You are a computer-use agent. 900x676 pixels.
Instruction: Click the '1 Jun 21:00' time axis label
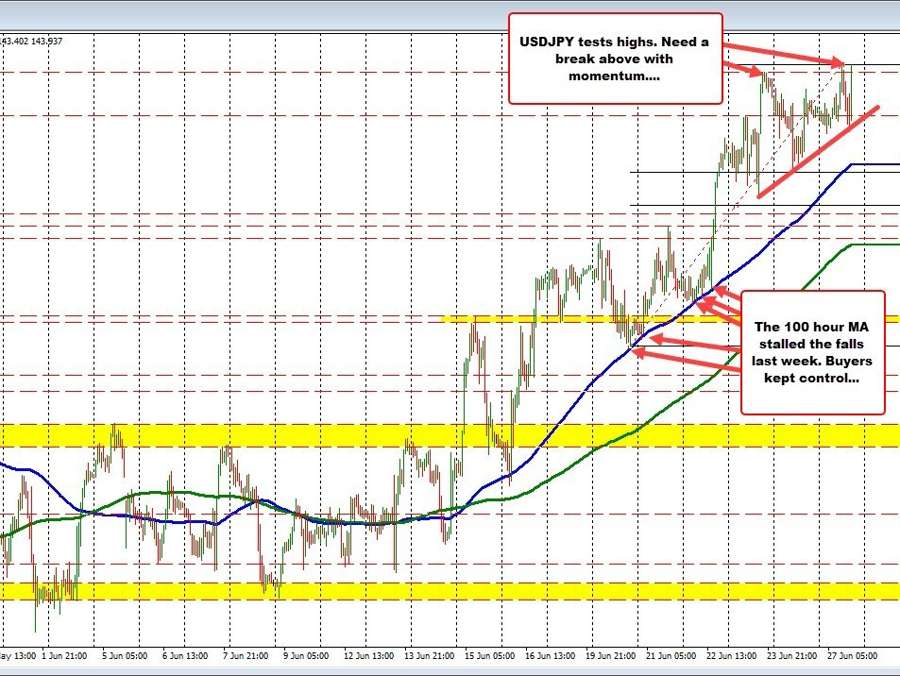coord(63,657)
